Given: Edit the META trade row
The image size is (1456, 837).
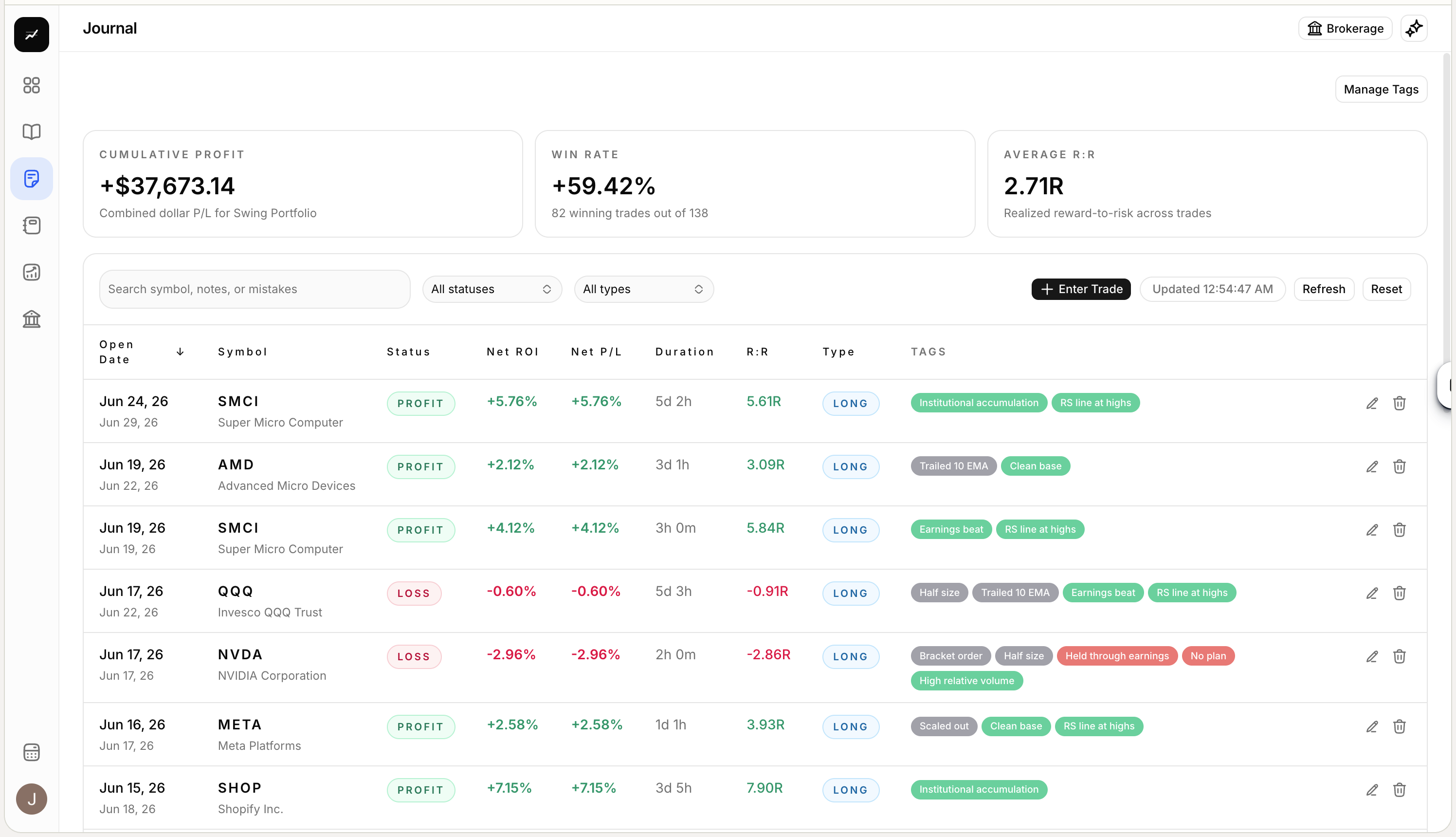Looking at the screenshot, I should coord(1372,726).
